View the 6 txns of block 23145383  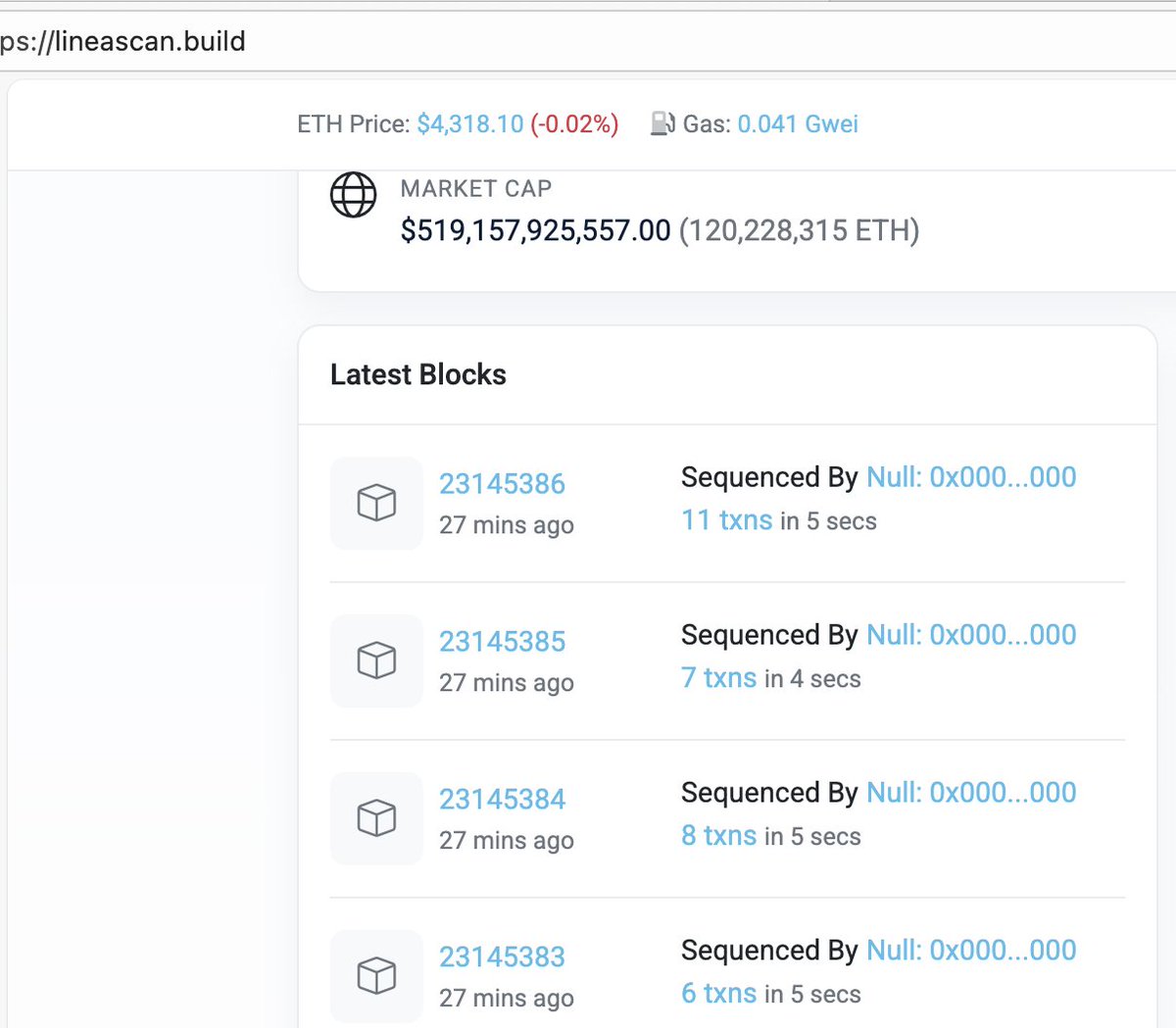718,993
